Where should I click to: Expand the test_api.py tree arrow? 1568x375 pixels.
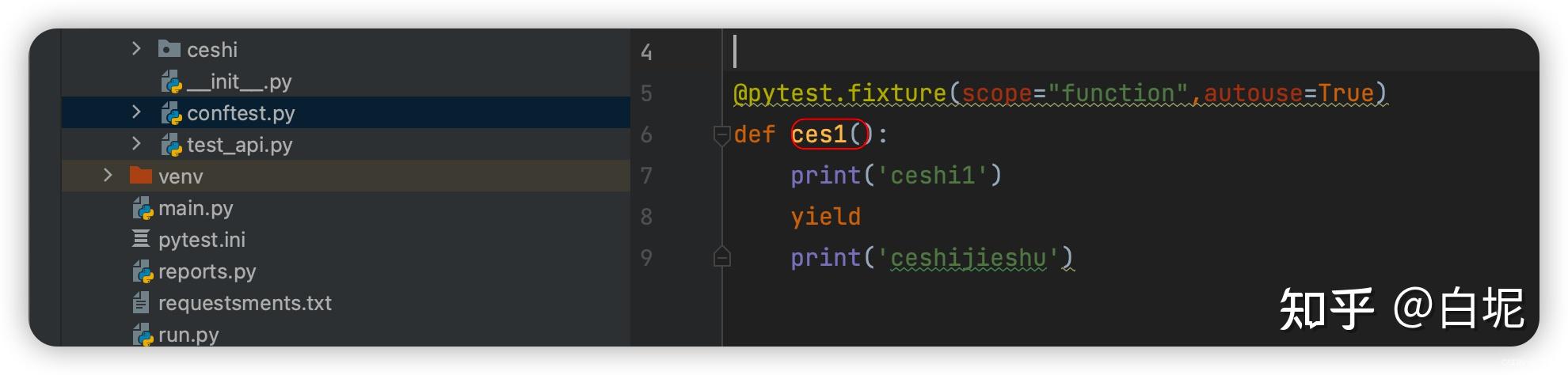[x=135, y=144]
